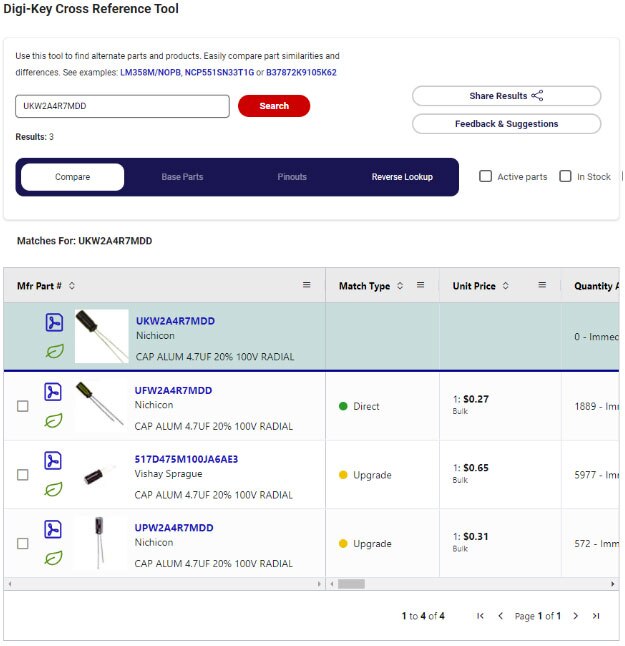Open column menu icon in Match Type header
This screenshot has width=625, height=646.
point(421,285)
